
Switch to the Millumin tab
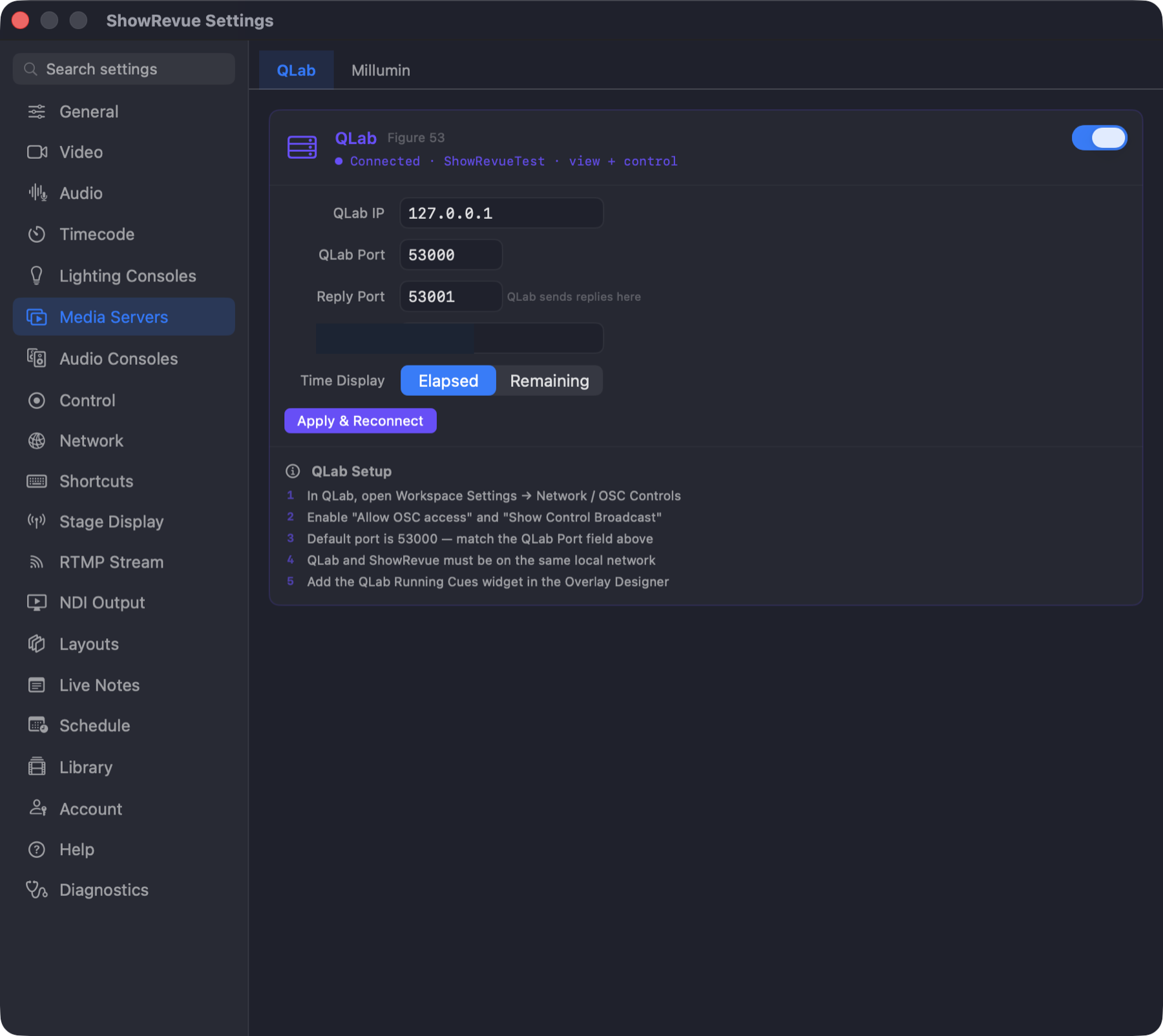tap(381, 70)
